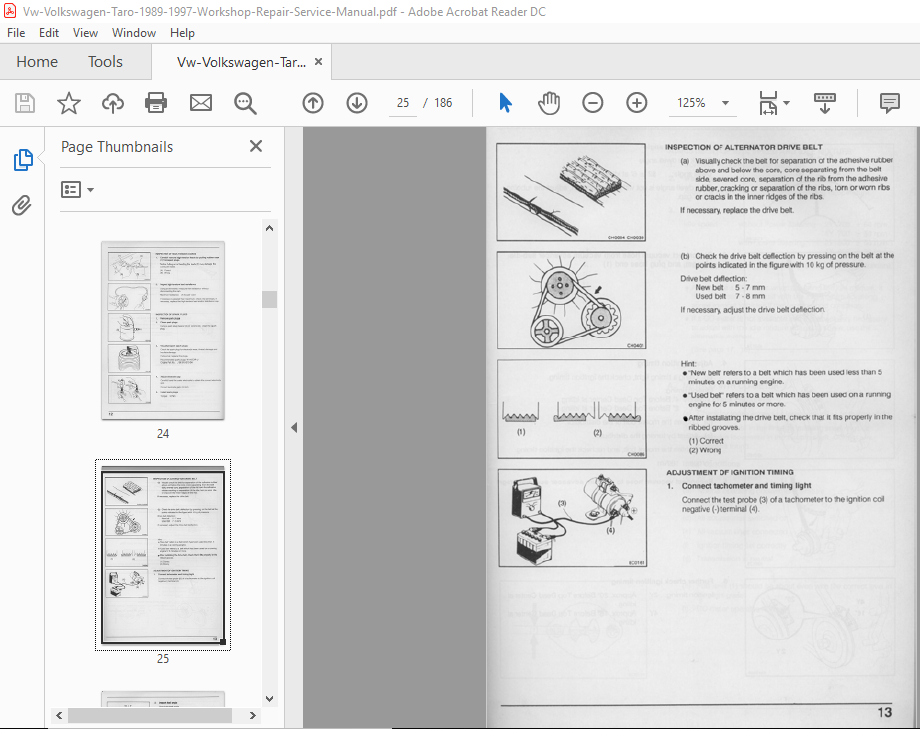Zoom out with the minus icon
The image size is (920, 729).
point(593,103)
